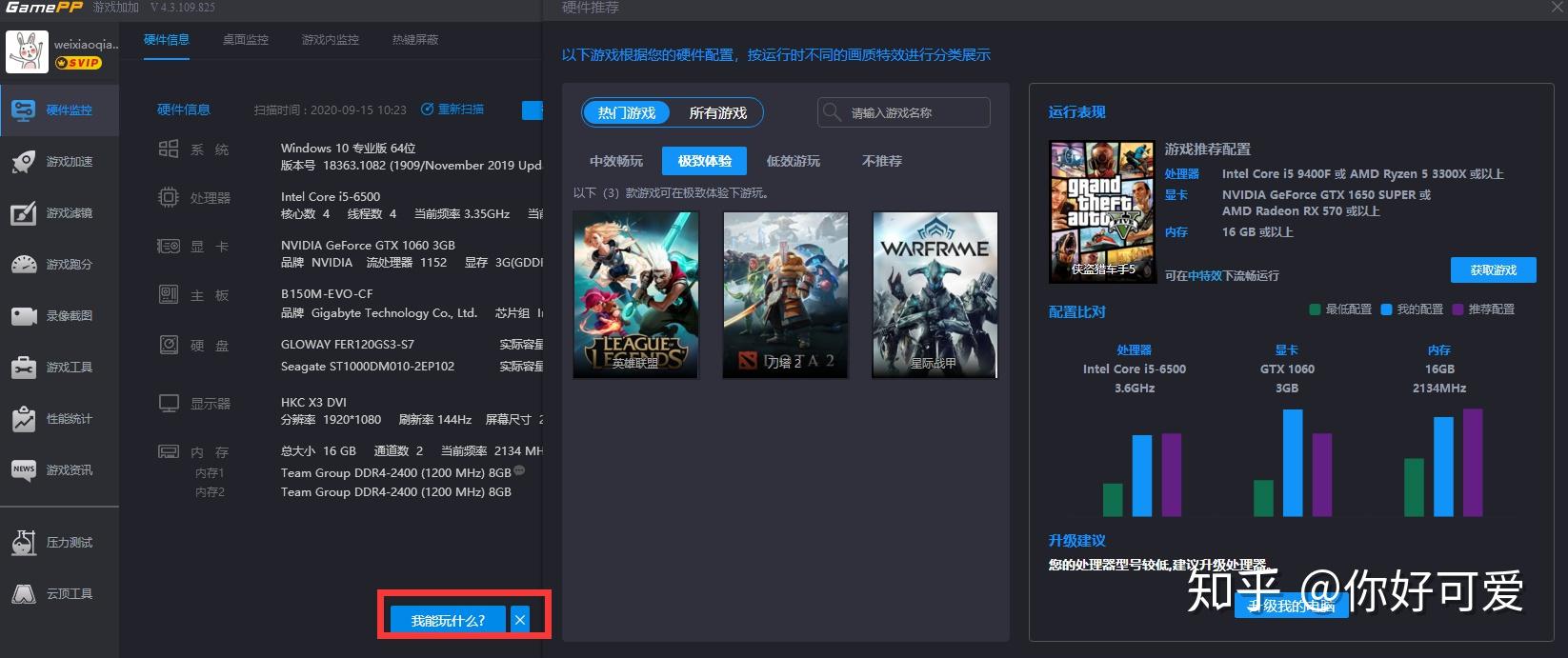
Task: Select 不推荐 category tab
Action: click(x=882, y=161)
